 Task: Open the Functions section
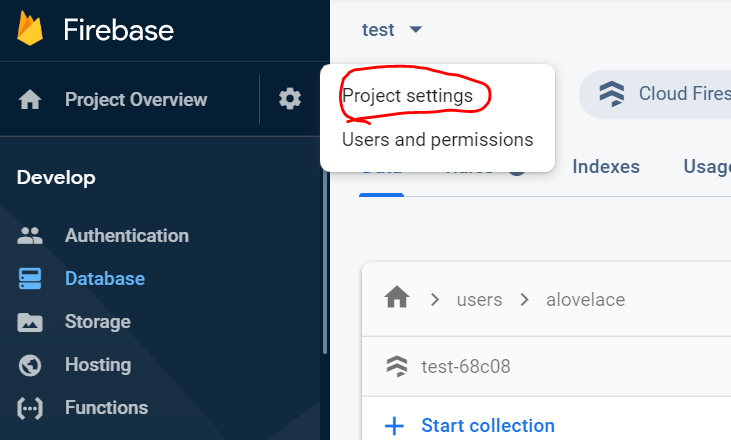point(106,408)
